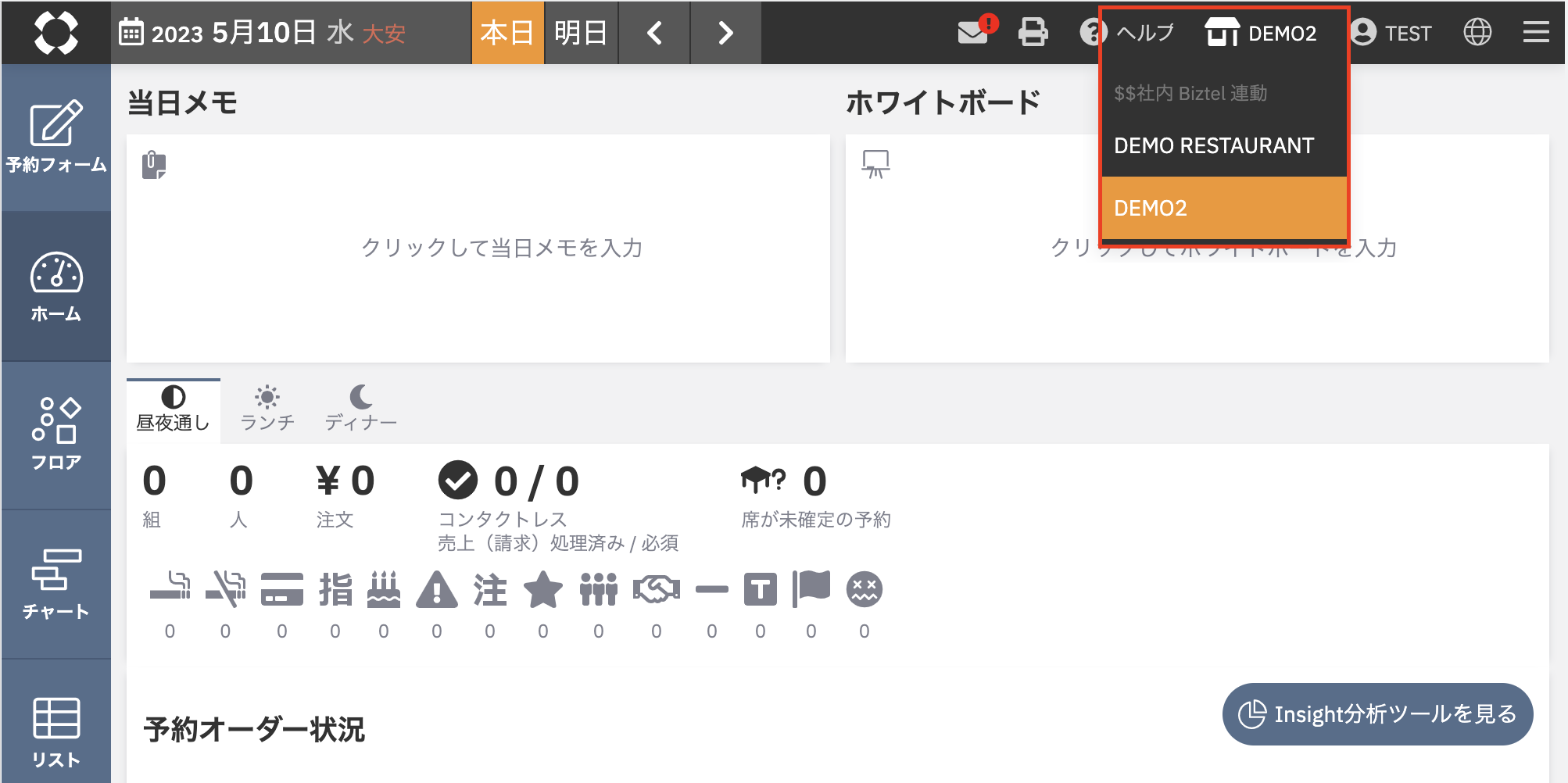Open the TEST user account menu

point(1391,33)
